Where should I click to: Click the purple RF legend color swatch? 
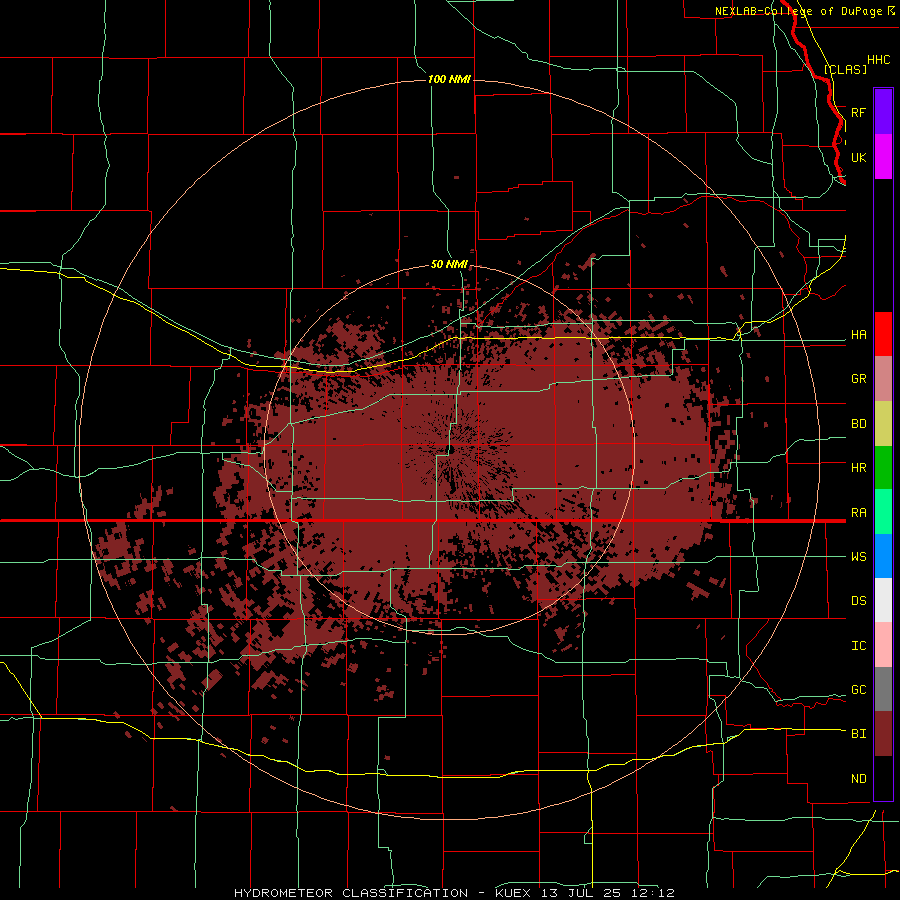[x=883, y=111]
